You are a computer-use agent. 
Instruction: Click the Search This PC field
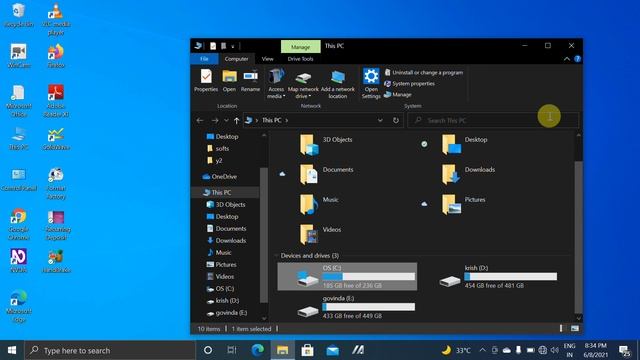[493, 120]
